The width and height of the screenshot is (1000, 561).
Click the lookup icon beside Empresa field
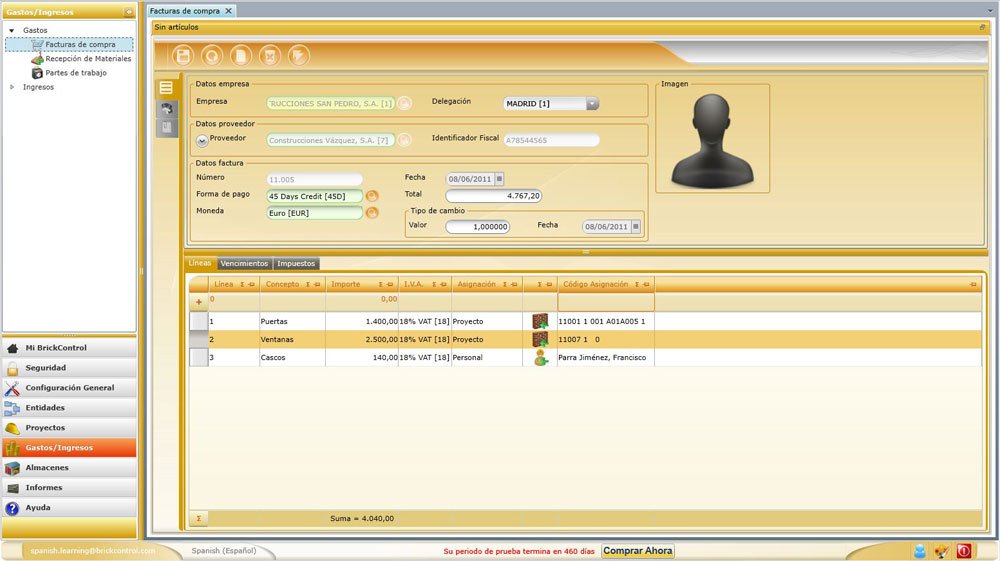point(404,103)
